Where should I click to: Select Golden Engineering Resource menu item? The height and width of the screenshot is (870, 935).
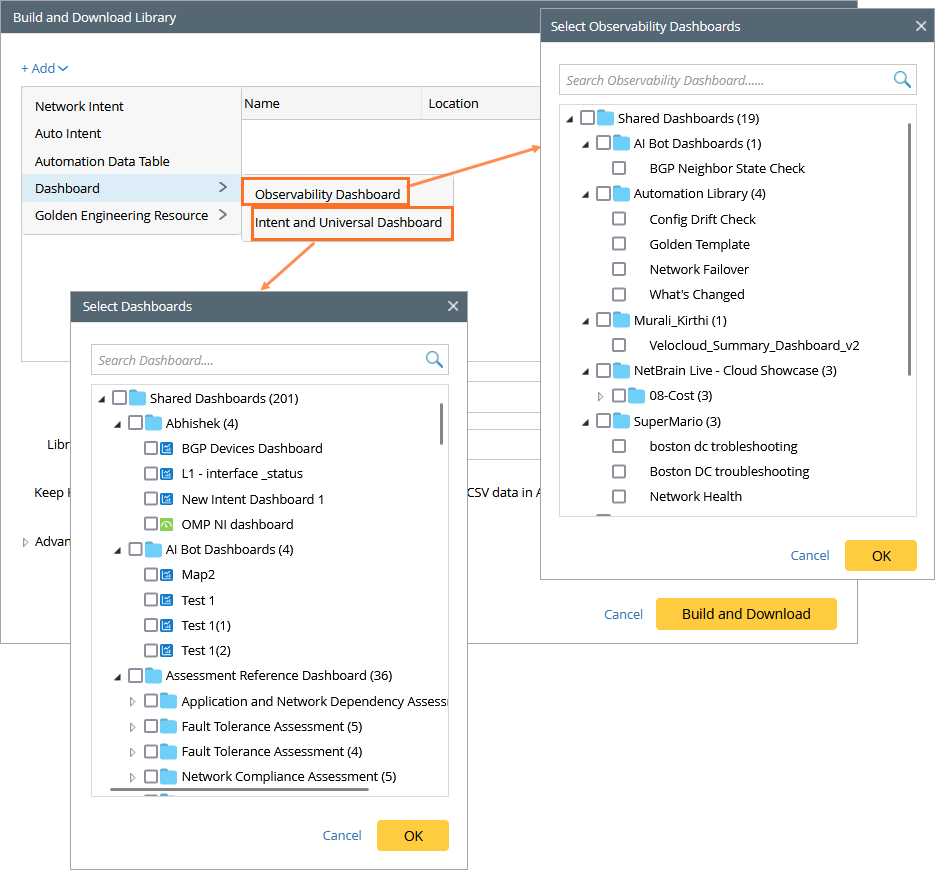(122, 215)
